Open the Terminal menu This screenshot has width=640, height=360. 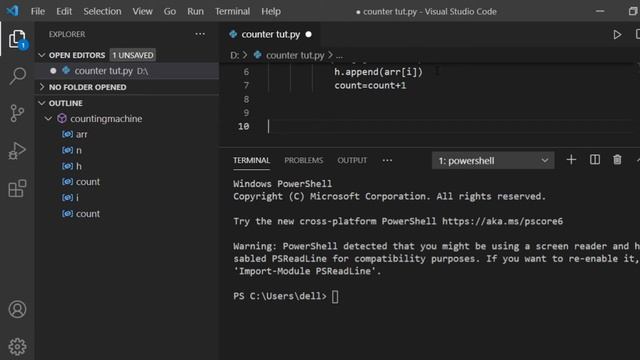pyautogui.click(x=233, y=11)
